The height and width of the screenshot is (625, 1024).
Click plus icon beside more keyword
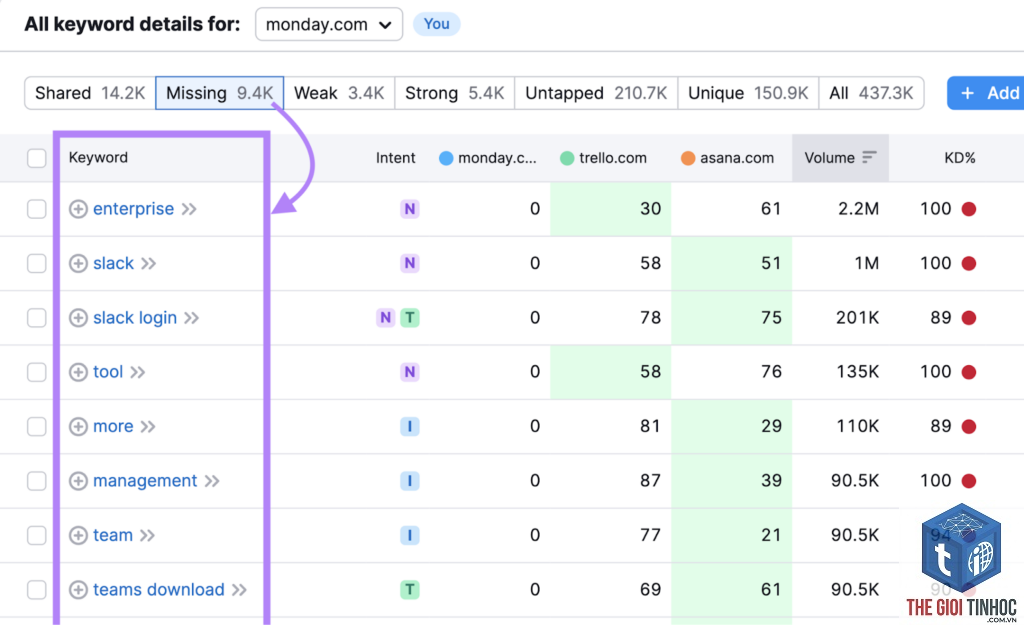pos(78,426)
